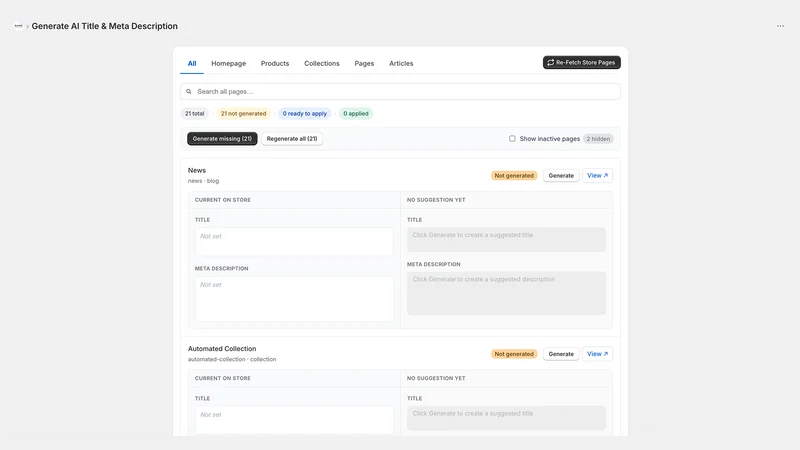Viewport: 800px width, 450px height.
Task: Click Automated Collection Not generated badge
Action: [x=514, y=354]
